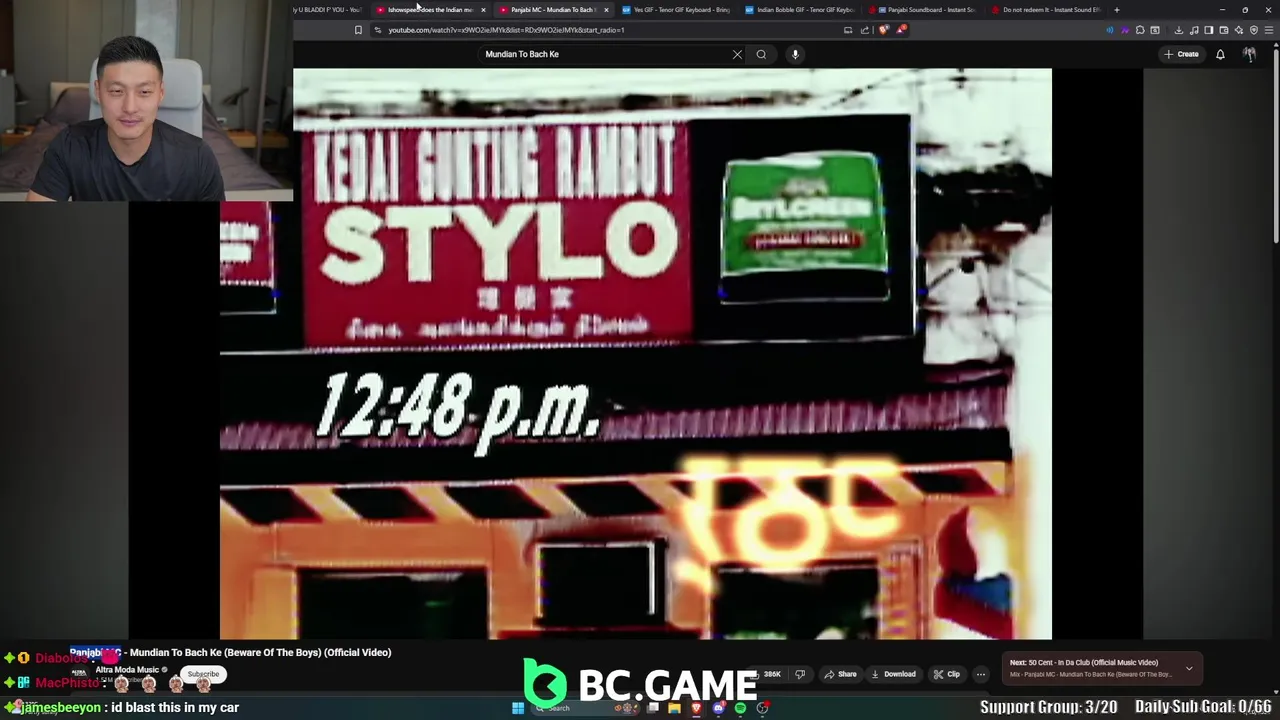Close the Ishowspeed YouTube tab

click(x=483, y=10)
